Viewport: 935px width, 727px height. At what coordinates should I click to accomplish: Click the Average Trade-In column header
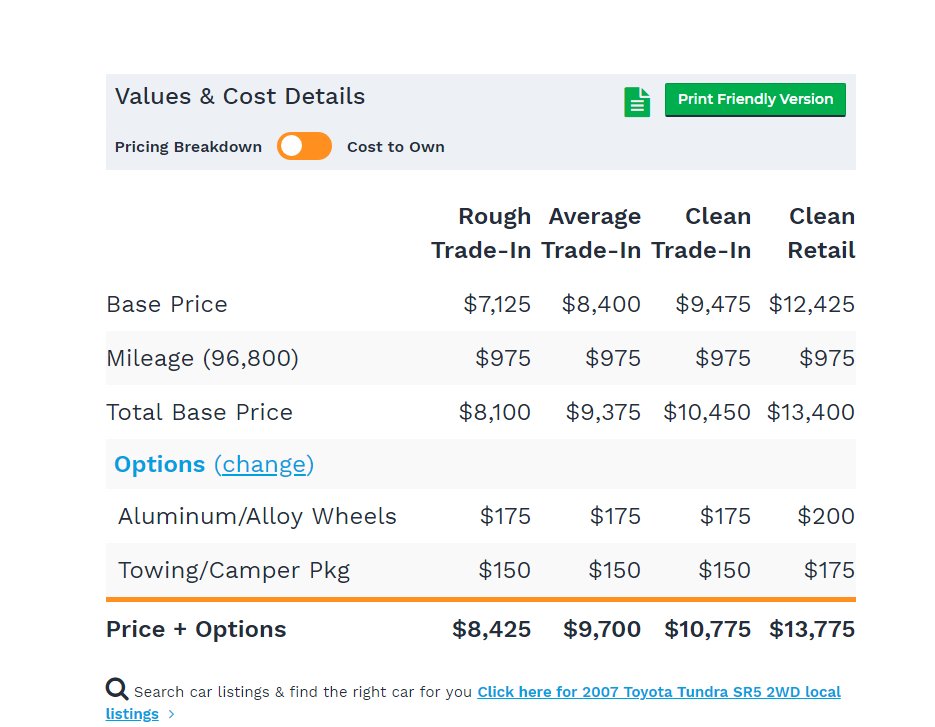[x=592, y=233]
